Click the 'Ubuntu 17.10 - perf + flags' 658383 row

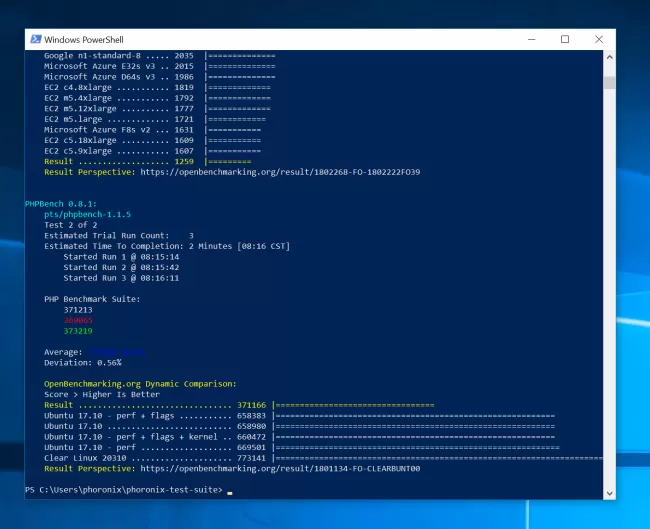point(299,415)
